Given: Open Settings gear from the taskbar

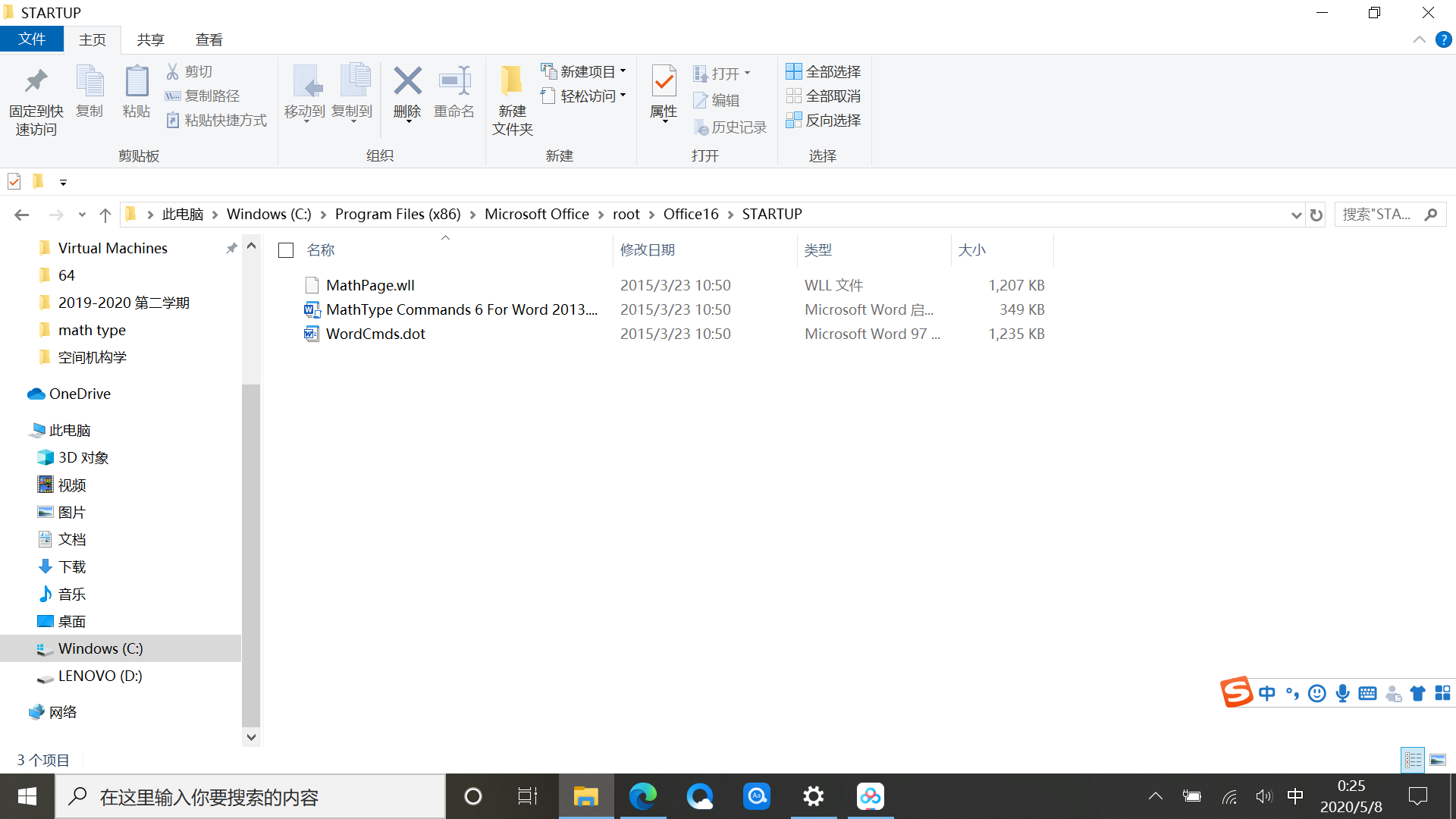Looking at the screenshot, I should point(813,796).
